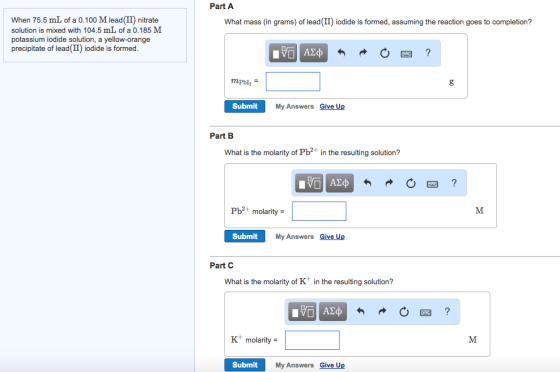The height and width of the screenshot is (372, 560).
Task: Focus the K+ molarity answer box
Action: (x=312, y=340)
